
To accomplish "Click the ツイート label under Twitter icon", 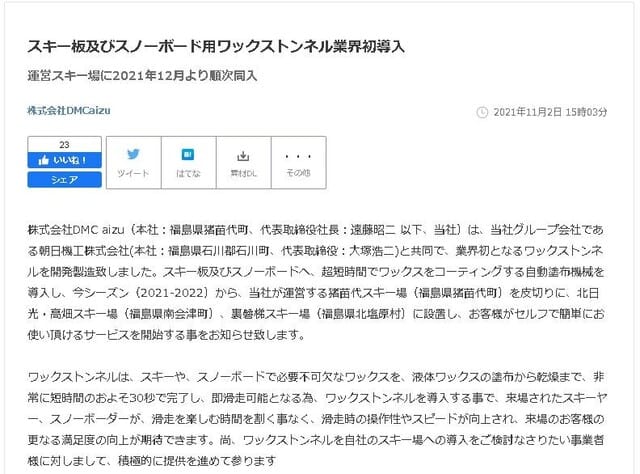I will coord(132,173).
